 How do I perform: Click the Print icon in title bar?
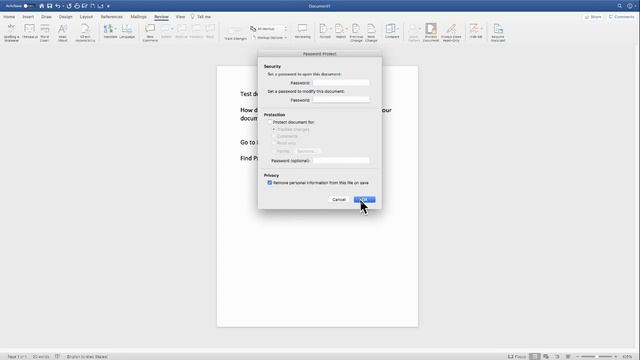[x=77, y=6]
